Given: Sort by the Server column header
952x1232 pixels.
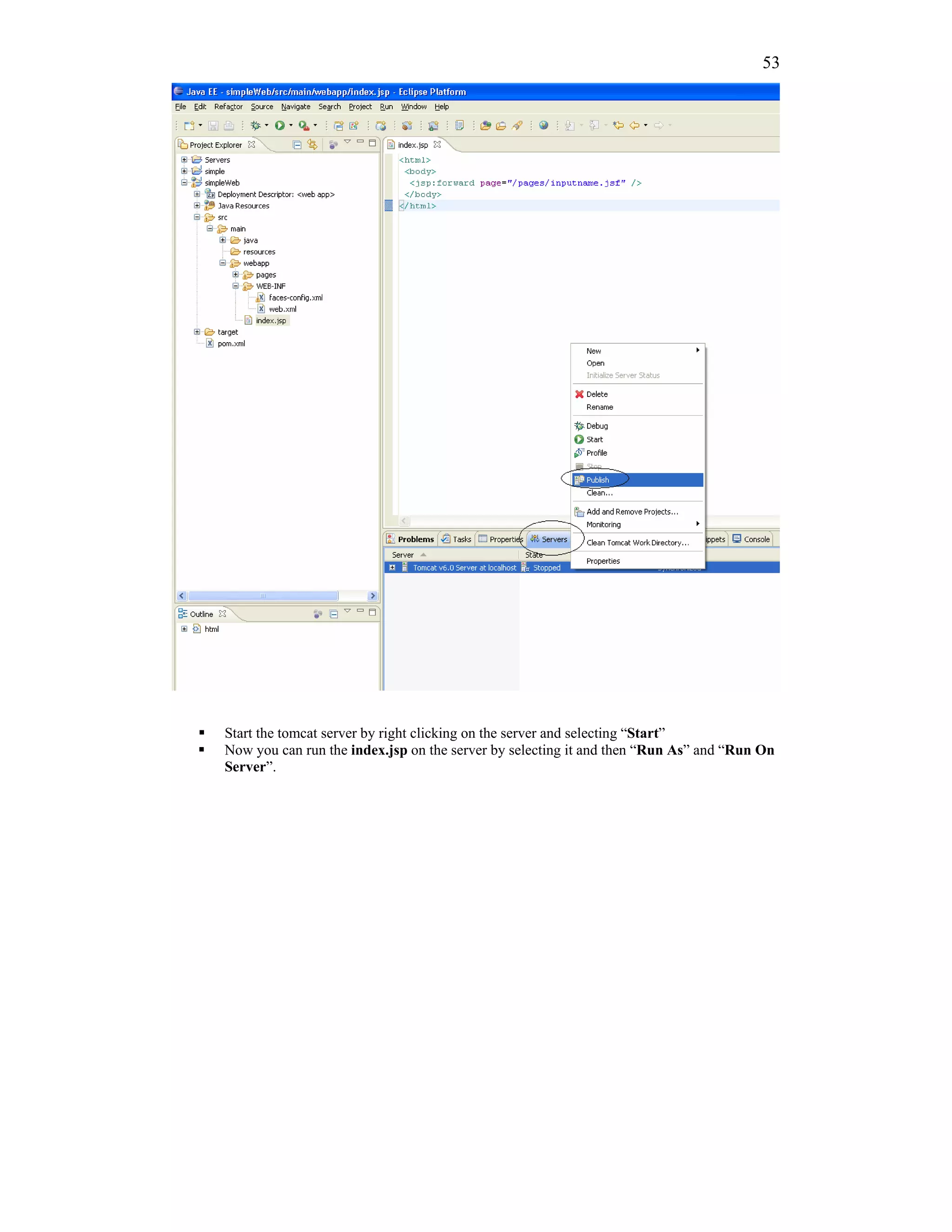Looking at the screenshot, I should (x=451, y=555).
